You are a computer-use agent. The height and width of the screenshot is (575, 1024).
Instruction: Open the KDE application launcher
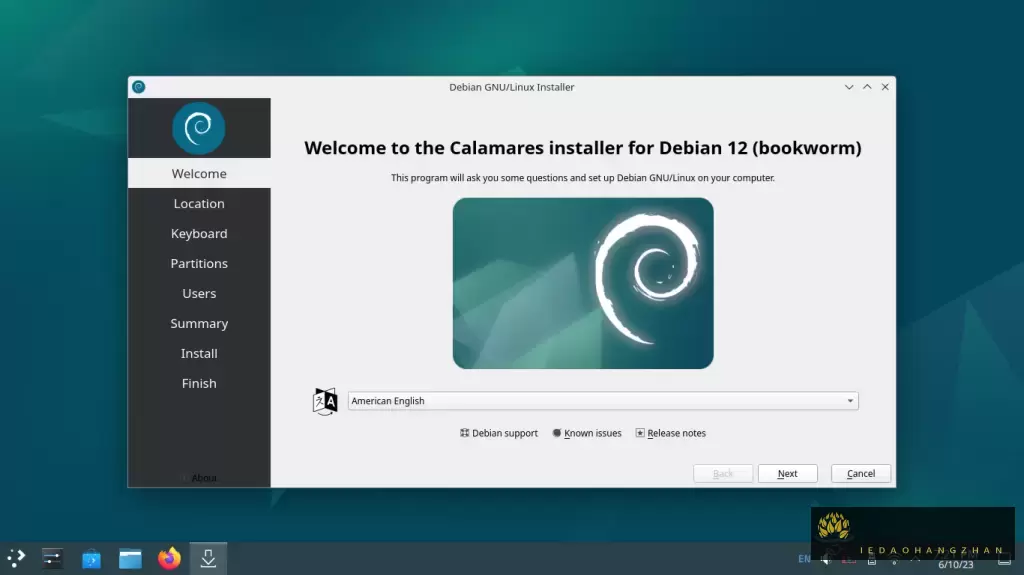[16, 558]
